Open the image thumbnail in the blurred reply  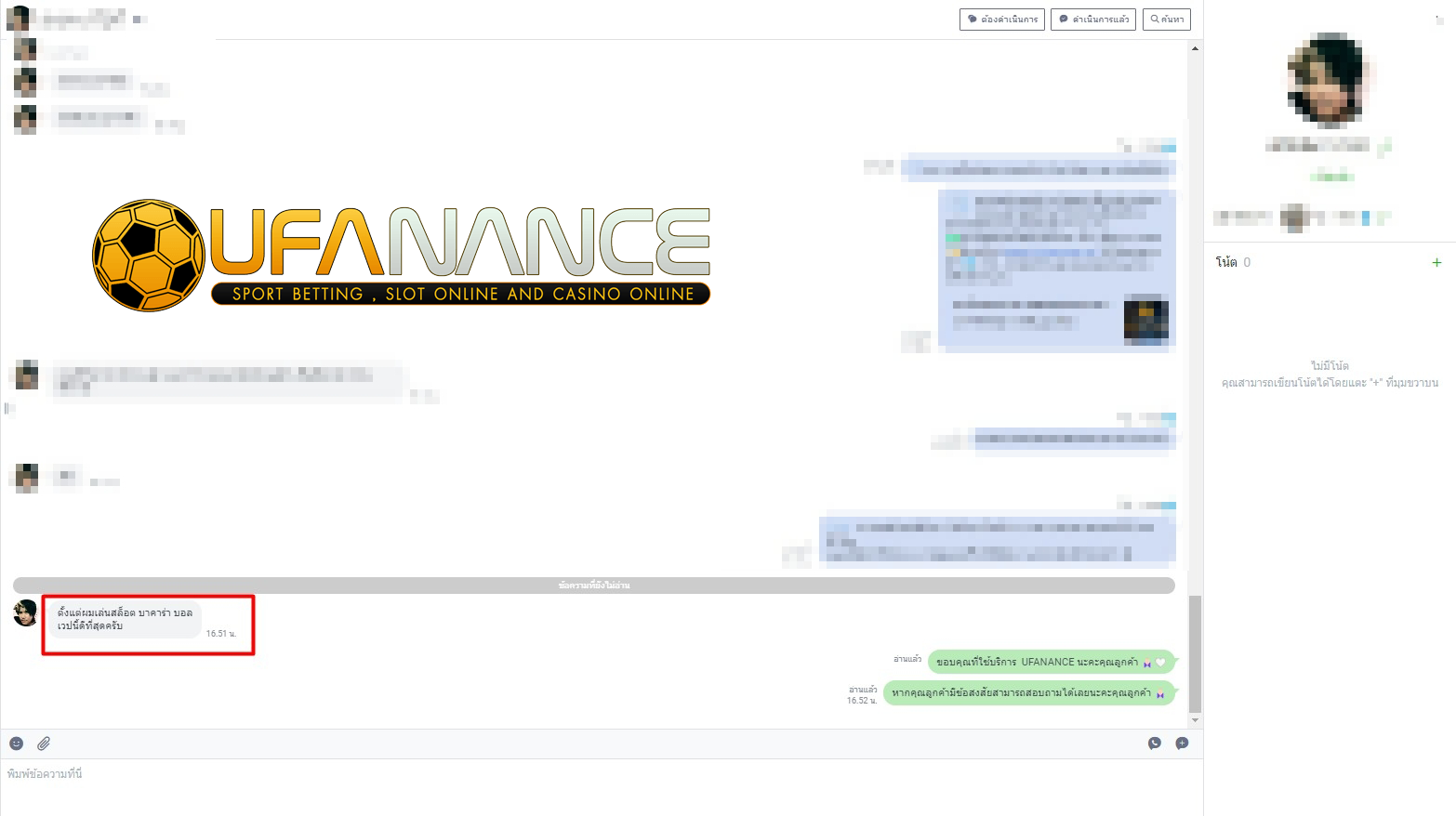point(1145,321)
